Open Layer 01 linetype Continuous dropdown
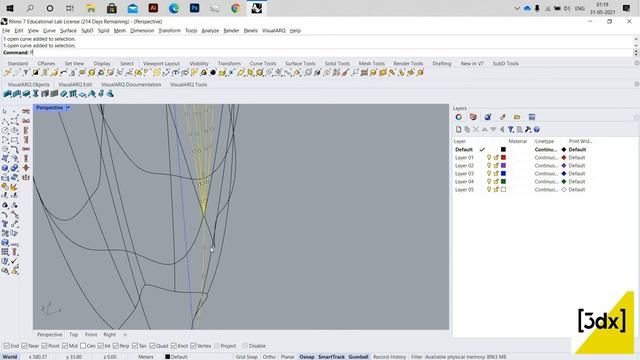 click(x=546, y=158)
